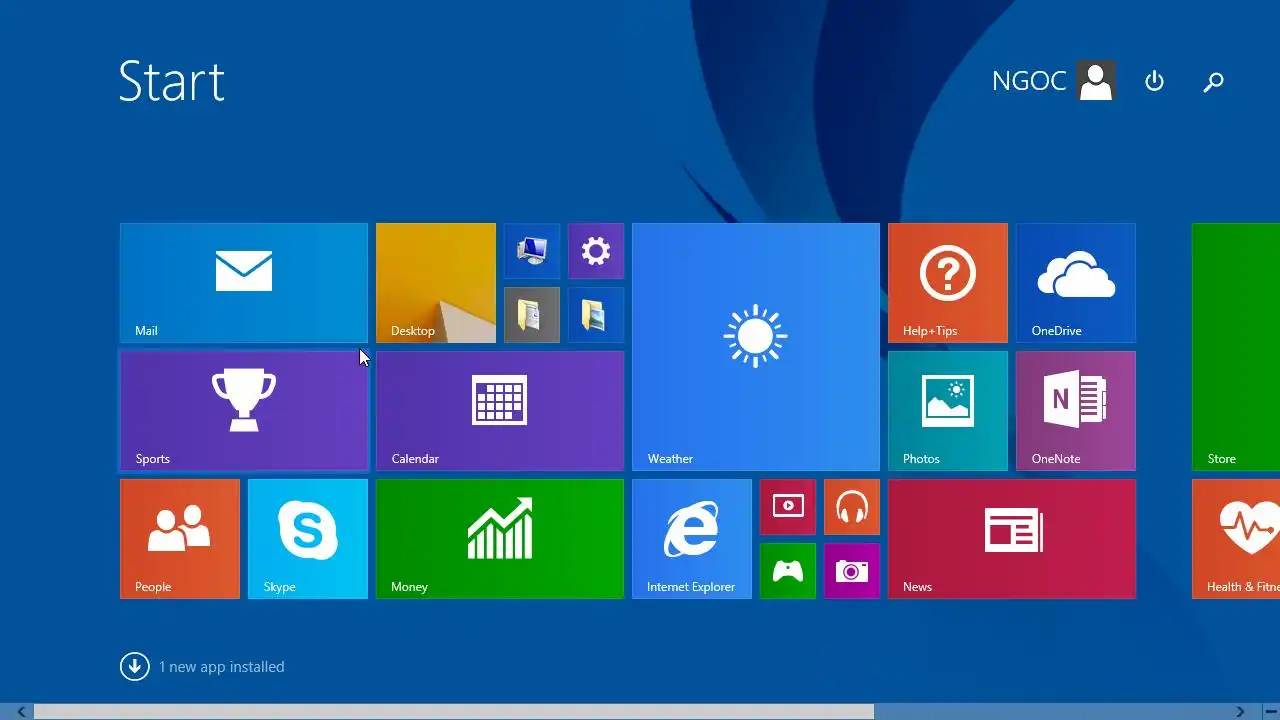Image resolution: width=1280 pixels, height=720 pixels.
Task: Launch the Skype tile
Action: (x=308, y=539)
